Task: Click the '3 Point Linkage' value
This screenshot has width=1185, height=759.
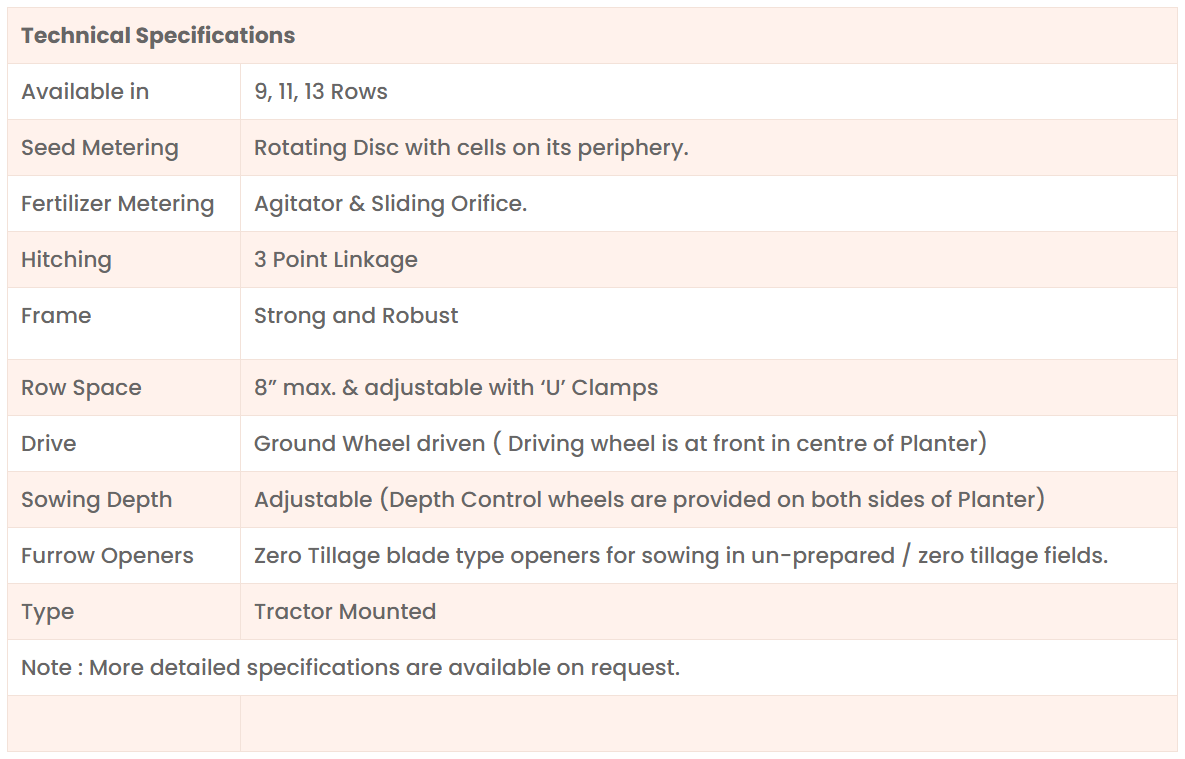Action: pos(336,260)
